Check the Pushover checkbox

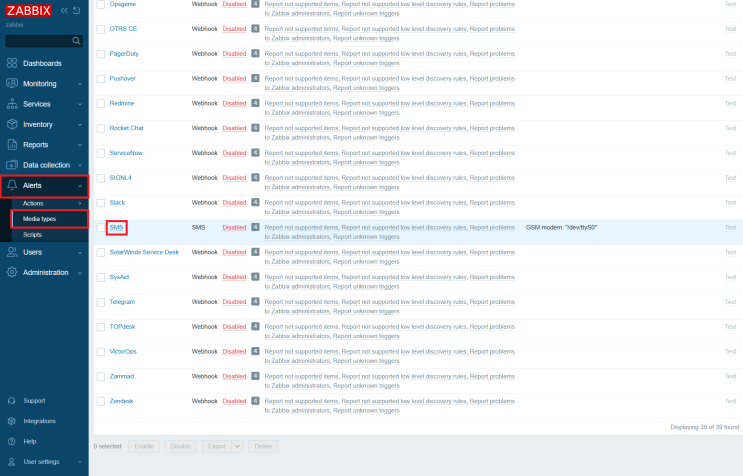click(x=100, y=79)
